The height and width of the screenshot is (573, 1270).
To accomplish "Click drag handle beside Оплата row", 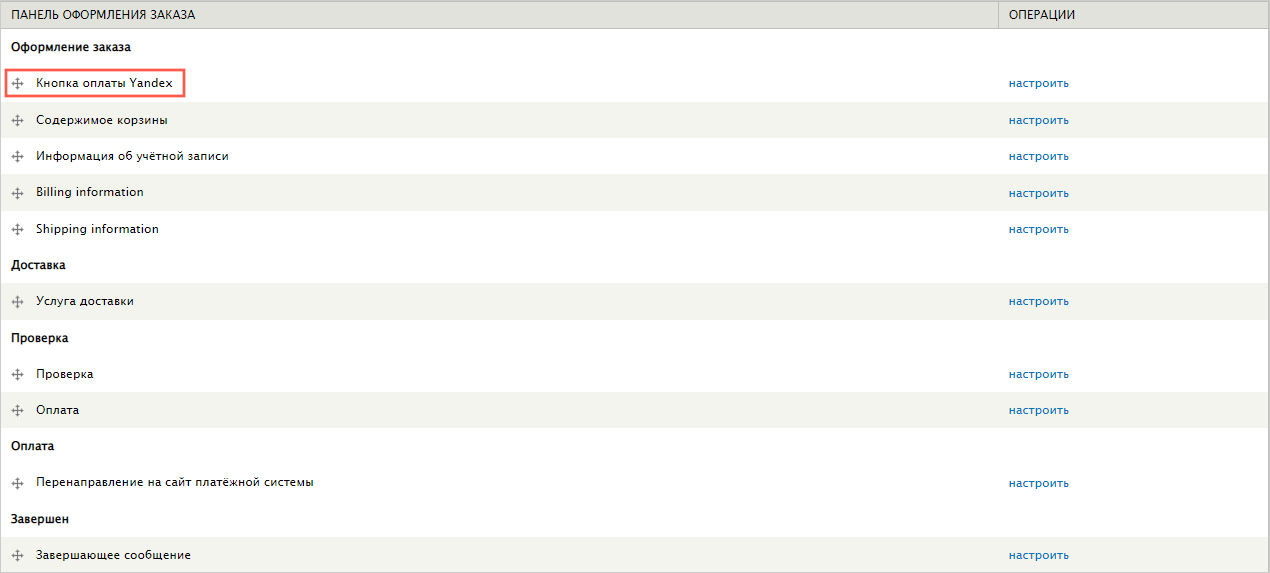I will (x=17, y=411).
